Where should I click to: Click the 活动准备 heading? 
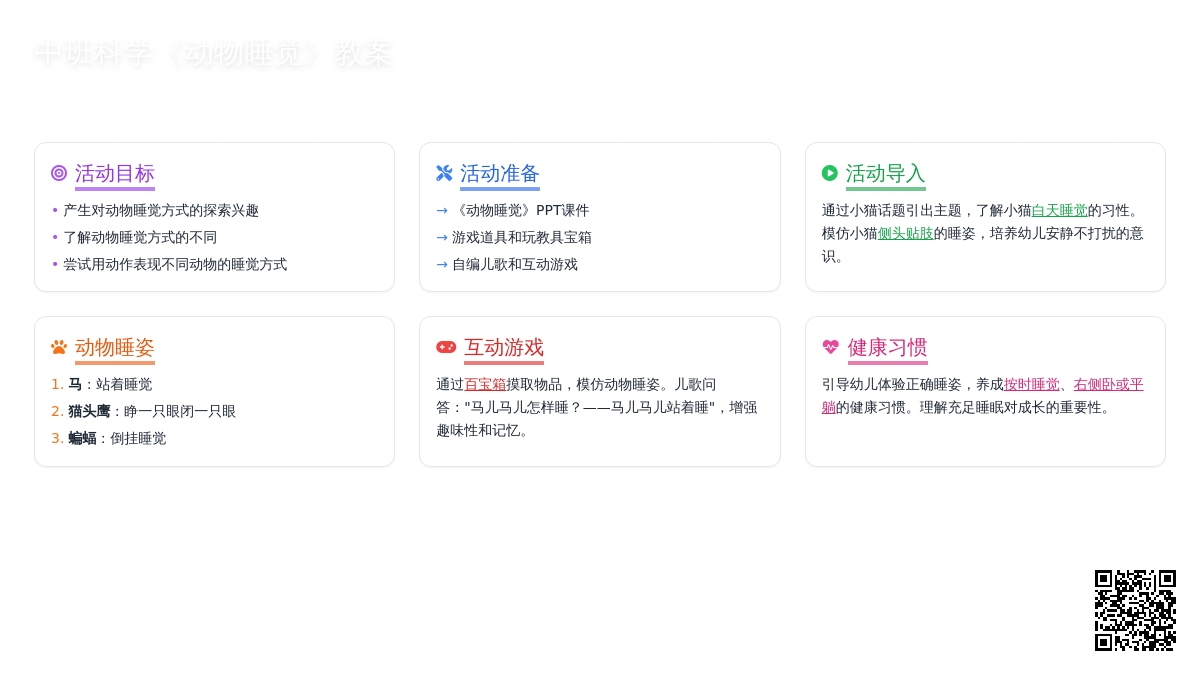(x=500, y=174)
